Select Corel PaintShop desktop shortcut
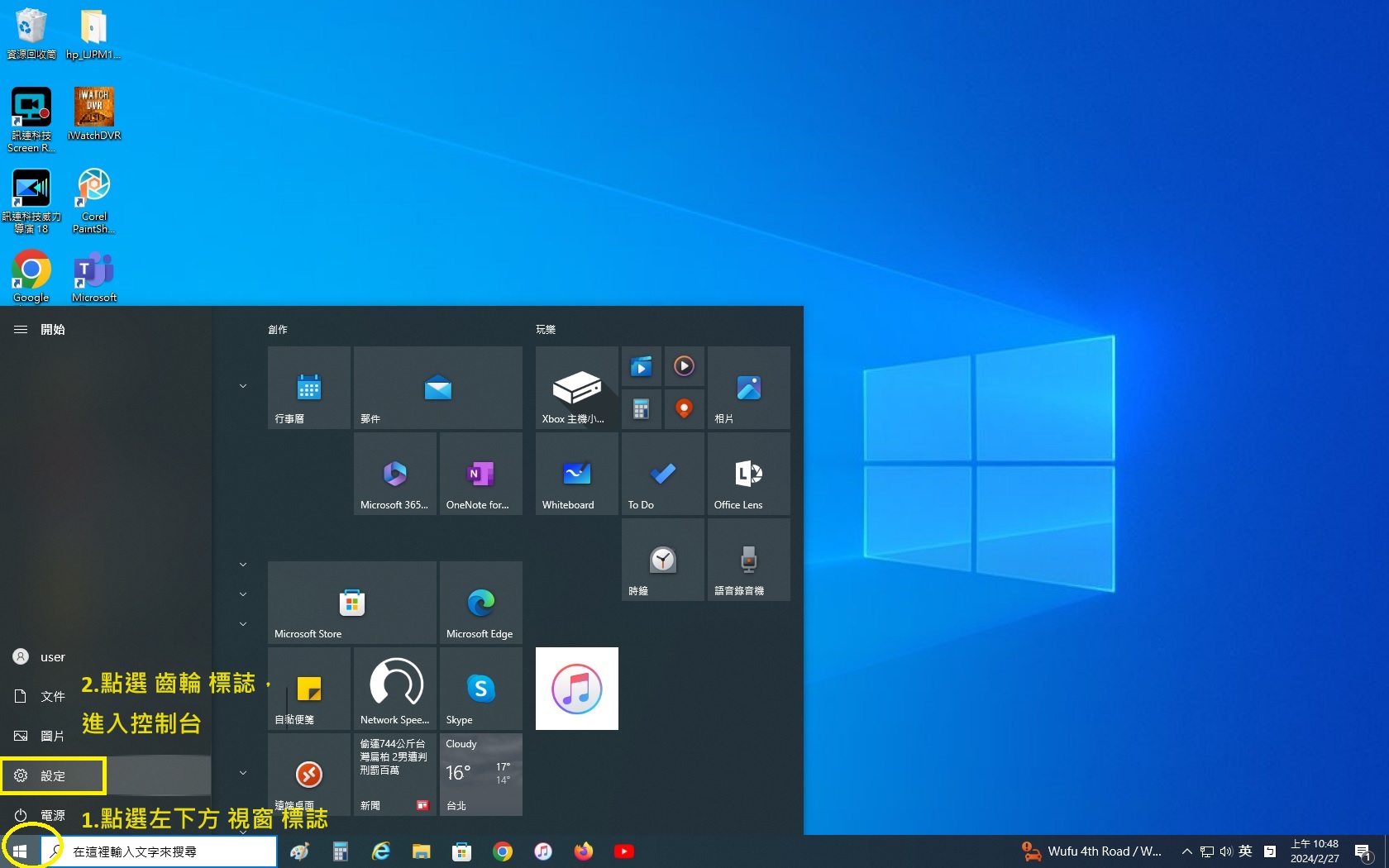The image size is (1389, 868). point(93,202)
